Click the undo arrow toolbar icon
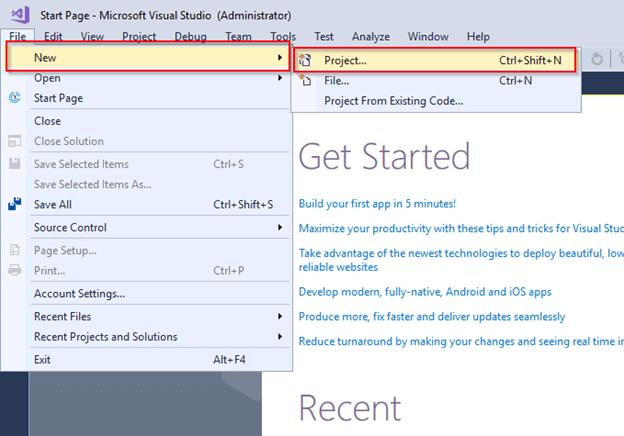 pyautogui.click(x=597, y=59)
